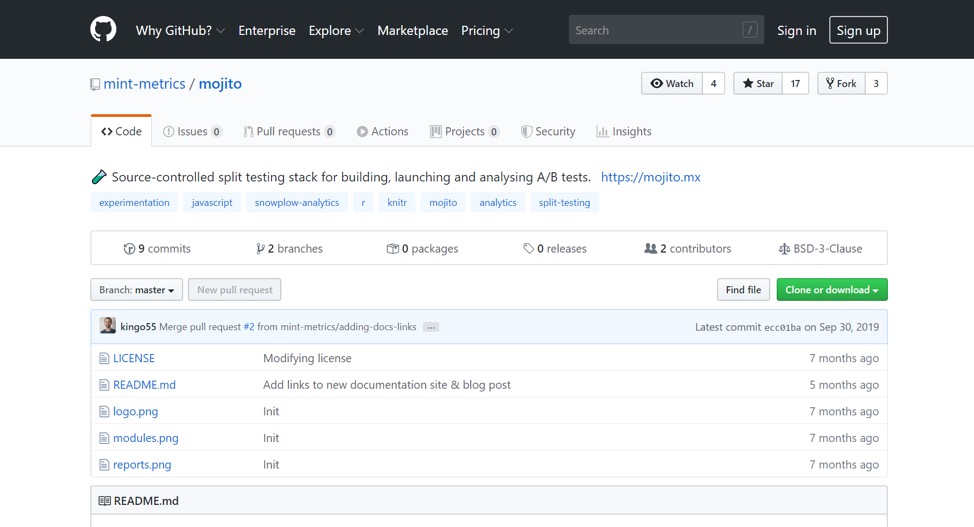The width and height of the screenshot is (974, 527).
Task: Open the Pricing dropdown menu
Action: tap(487, 30)
